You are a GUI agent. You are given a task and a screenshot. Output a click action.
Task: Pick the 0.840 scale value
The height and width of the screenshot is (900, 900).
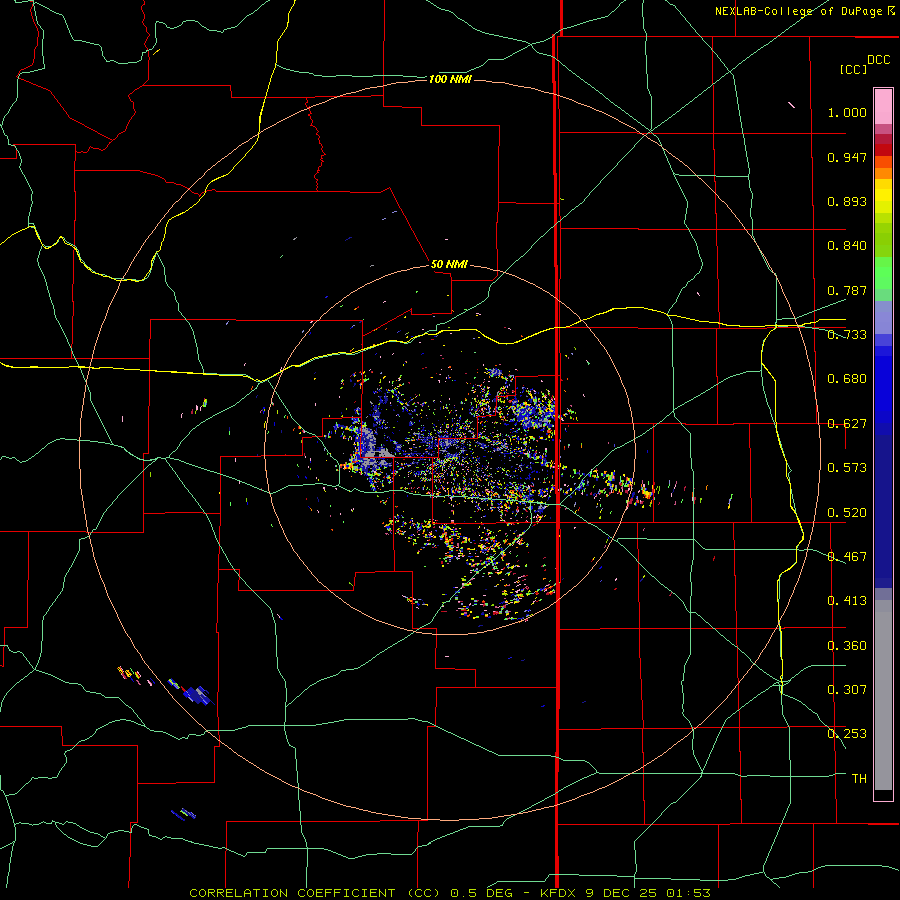click(847, 246)
